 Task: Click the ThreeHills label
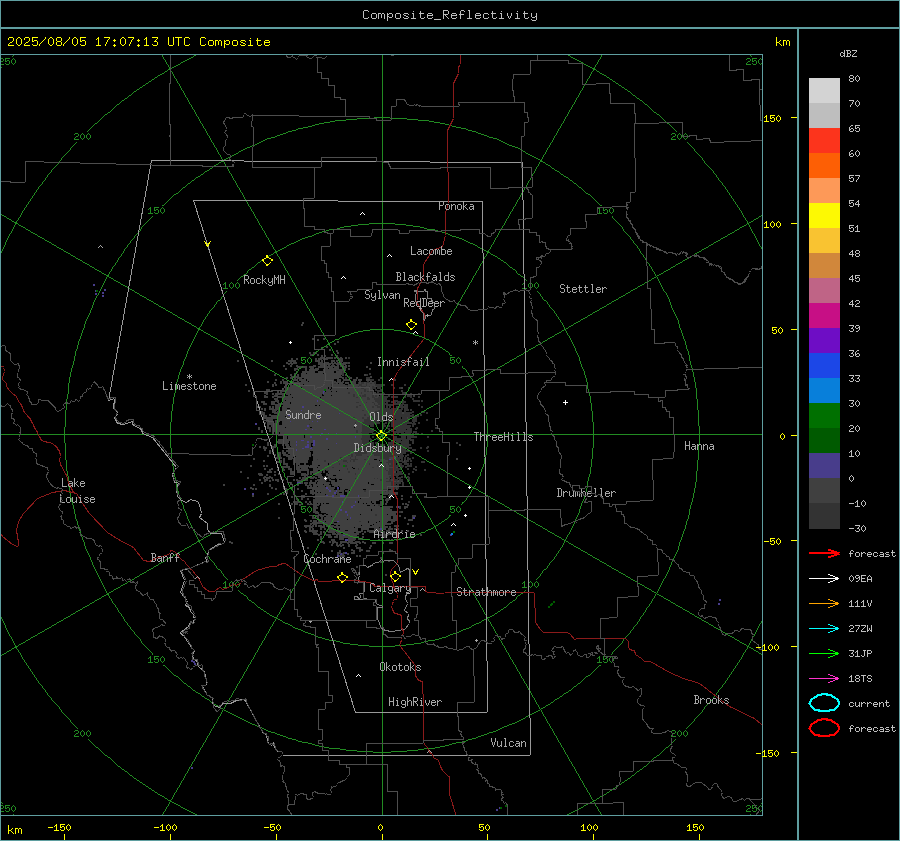pyautogui.click(x=503, y=437)
